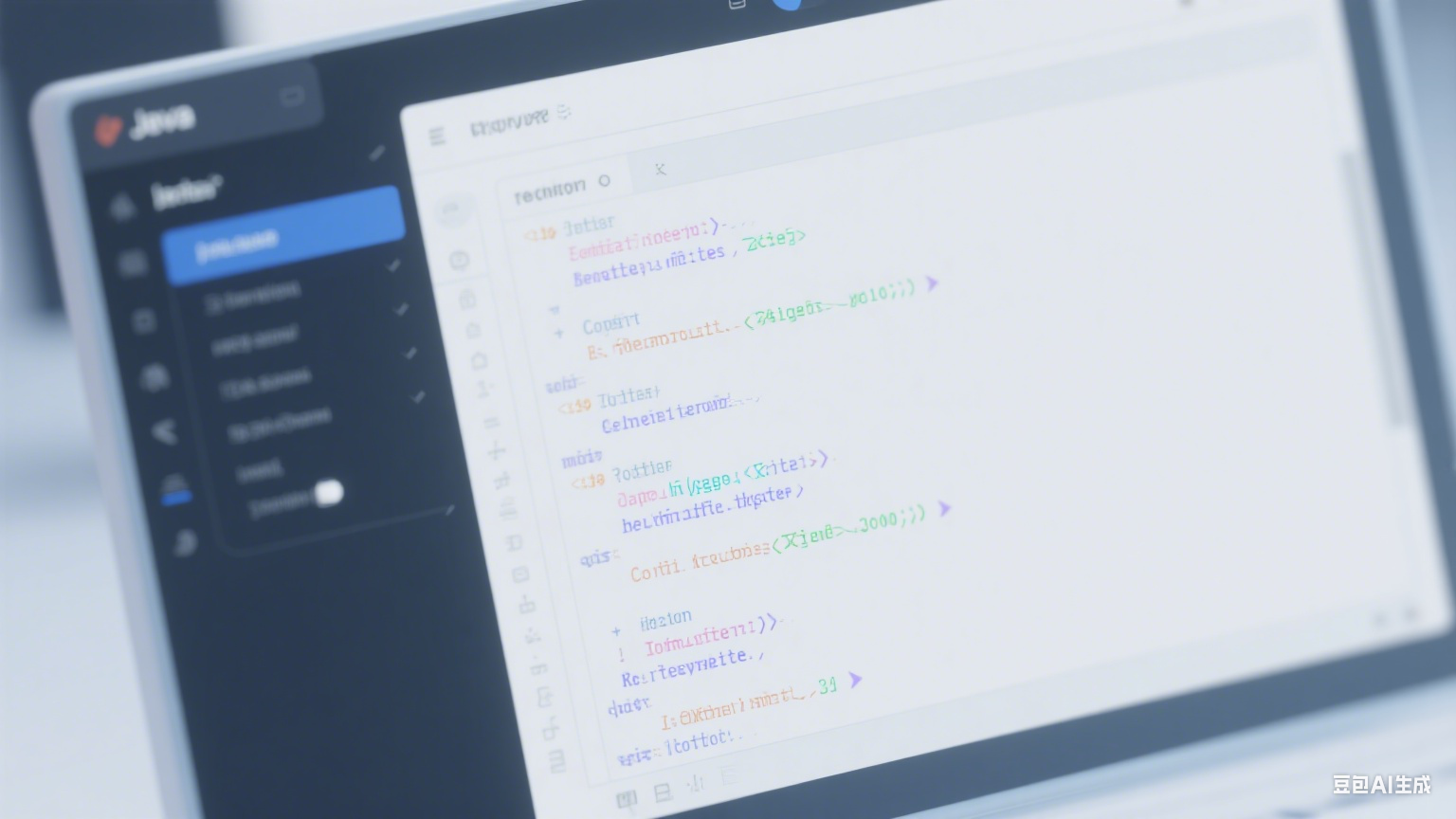Click the round avatar icon atop the gutter

(453, 212)
